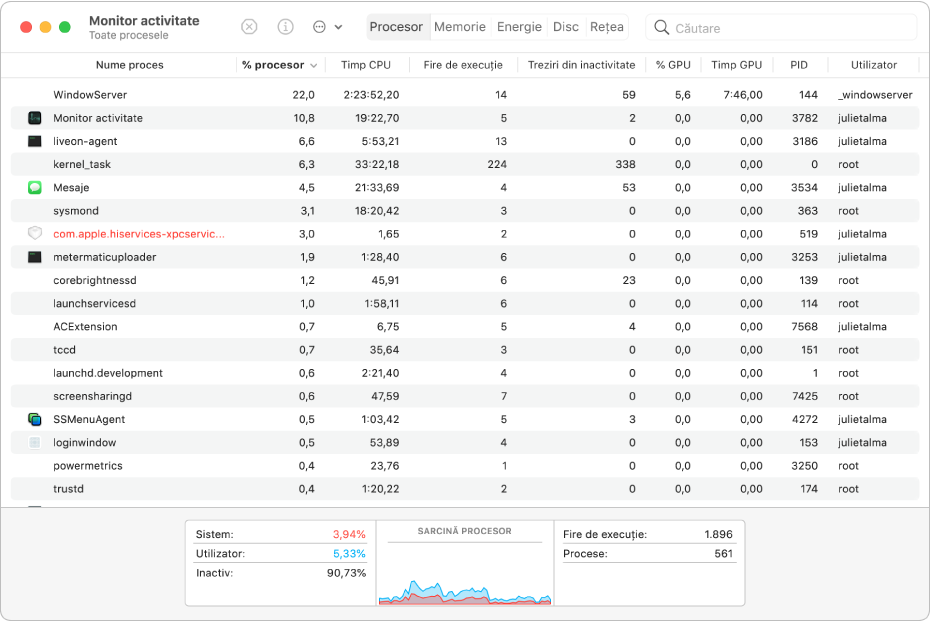
Task: Open the process info inspector icon
Action: (x=286, y=27)
